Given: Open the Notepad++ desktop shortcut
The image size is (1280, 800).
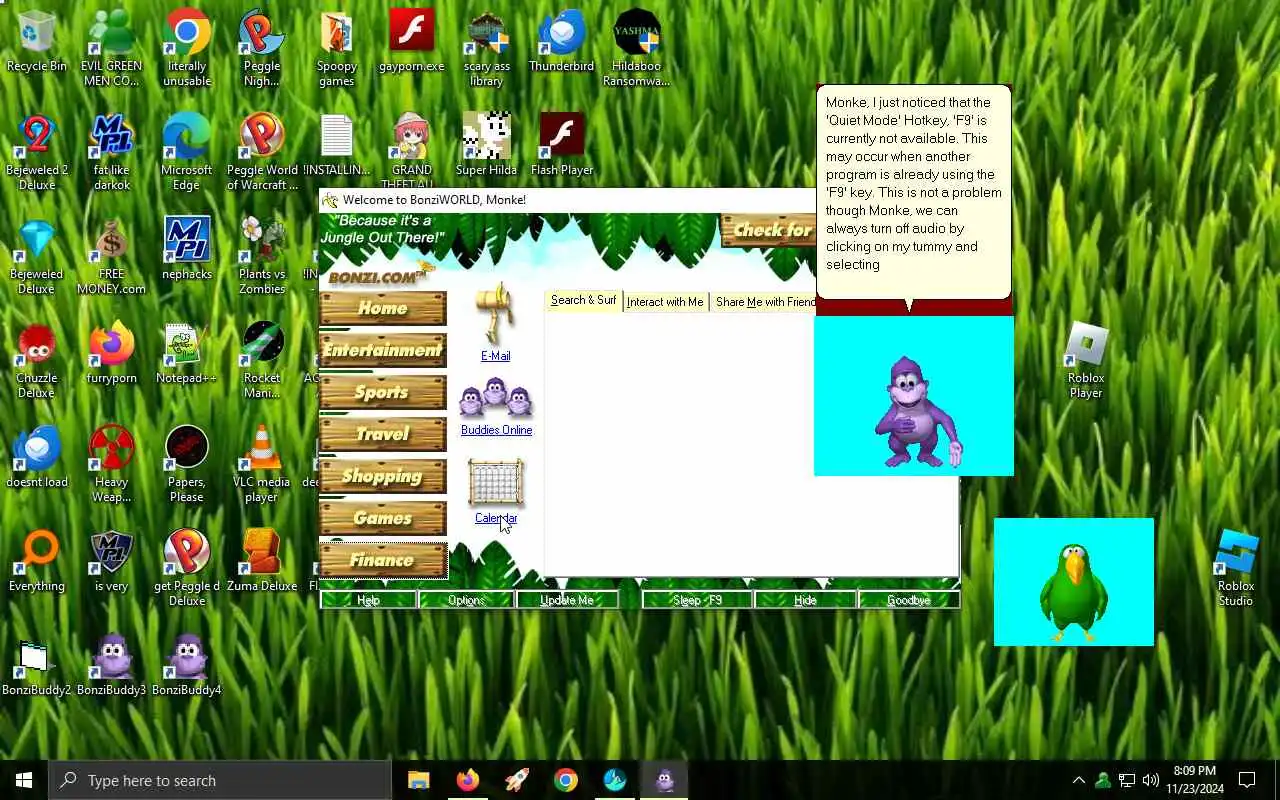Looking at the screenshot, I should (187, 353).
